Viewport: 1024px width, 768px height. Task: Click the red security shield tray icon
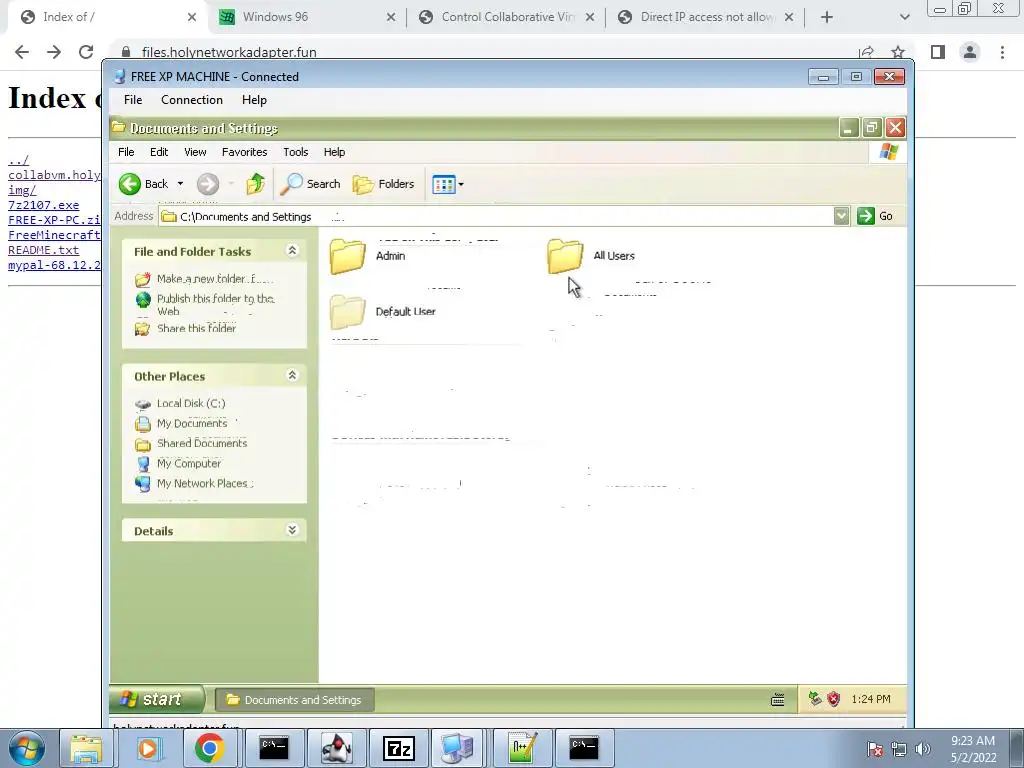coord(833,699)
